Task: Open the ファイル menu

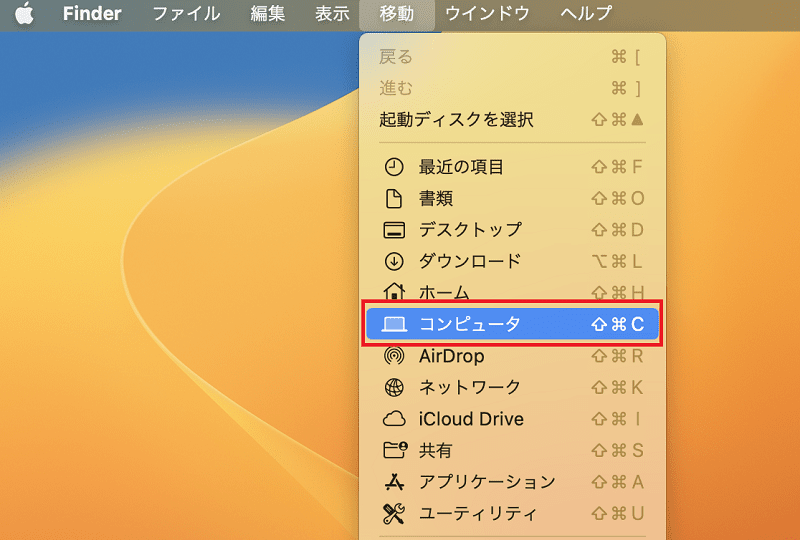Action: (186, 14)
